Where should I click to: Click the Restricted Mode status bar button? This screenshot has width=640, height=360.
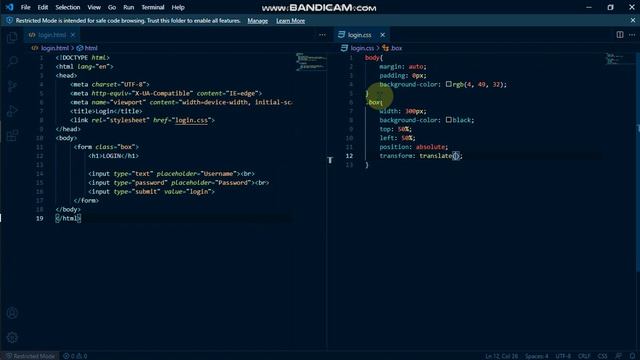[x=31, y=356]
